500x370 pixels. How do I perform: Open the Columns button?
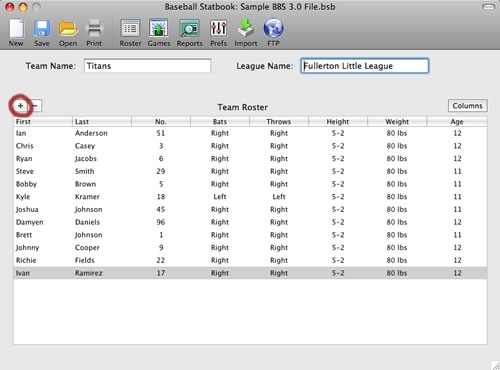467,106
